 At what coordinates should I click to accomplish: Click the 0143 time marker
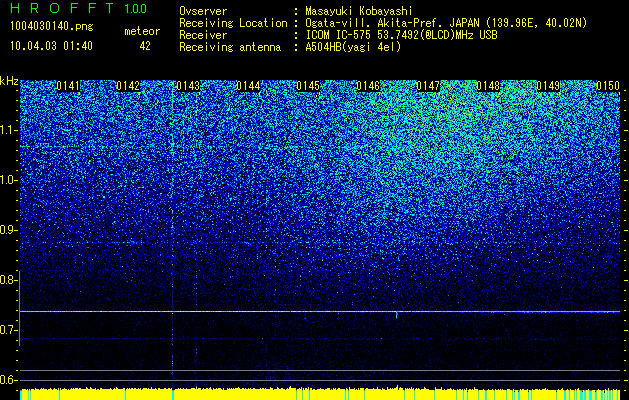tap(188, 86)
